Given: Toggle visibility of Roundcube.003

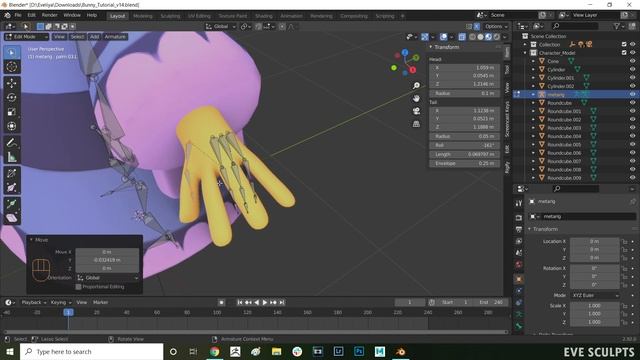Looking at the screenshot, I should click(x=632, y=128).
